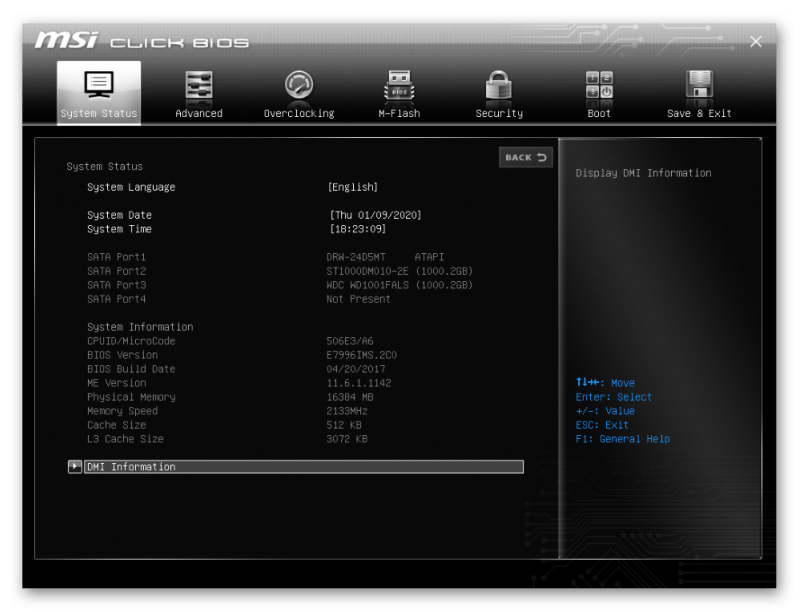
Task: Edit the System Time value
Action: 358,229
